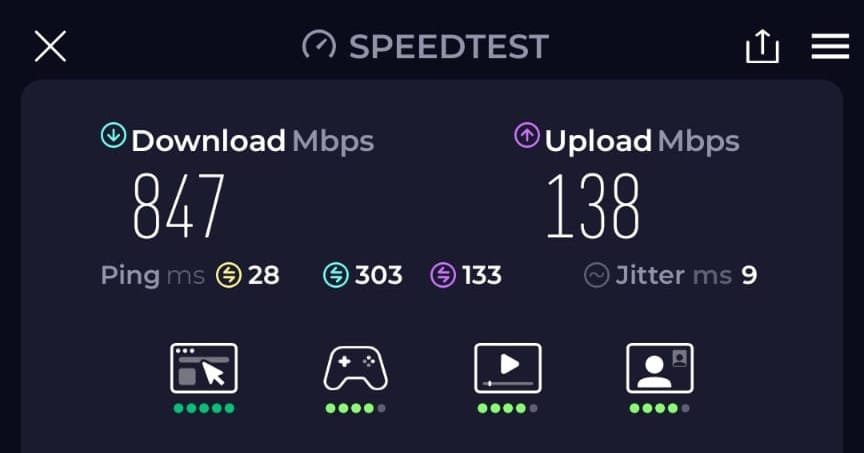Tap the Ping ms label

pyautogui.click(x=153, y=276)
